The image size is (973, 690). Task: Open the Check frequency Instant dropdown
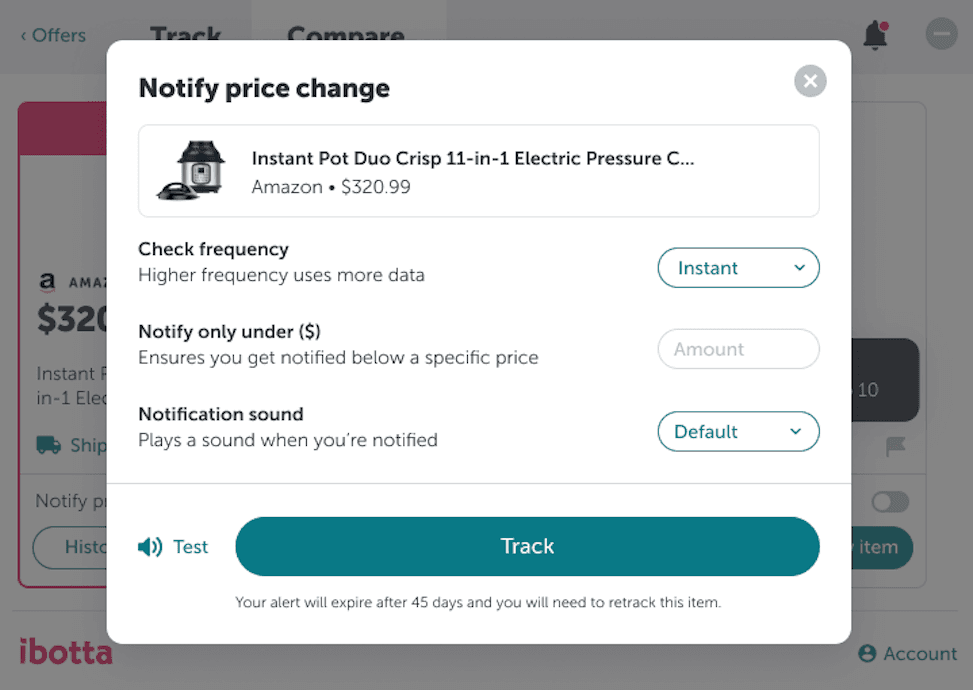(738, 268)
